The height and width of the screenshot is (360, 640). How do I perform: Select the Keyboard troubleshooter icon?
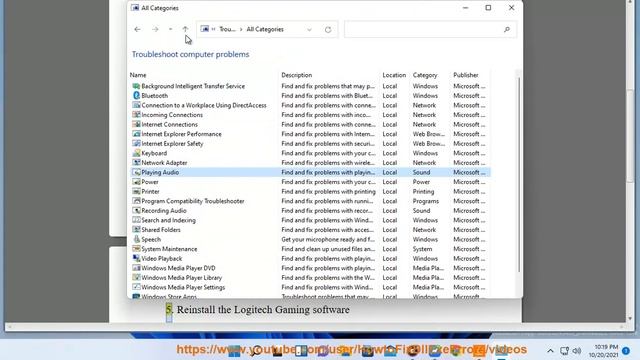click(136, 153)
